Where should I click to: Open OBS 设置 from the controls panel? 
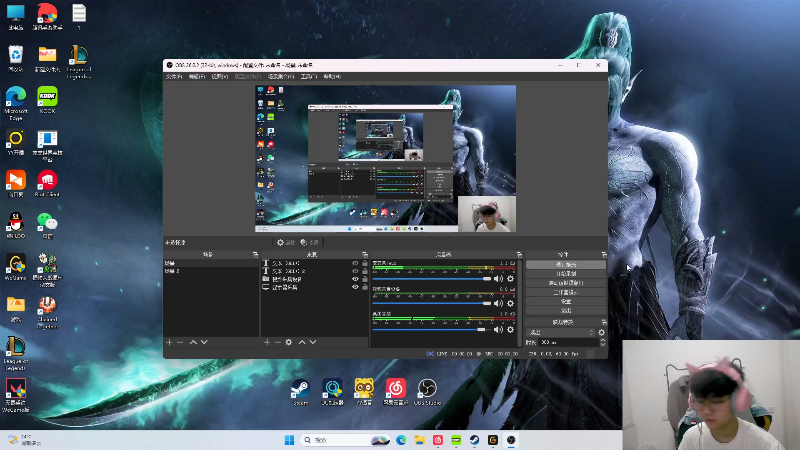pos(565,301)
